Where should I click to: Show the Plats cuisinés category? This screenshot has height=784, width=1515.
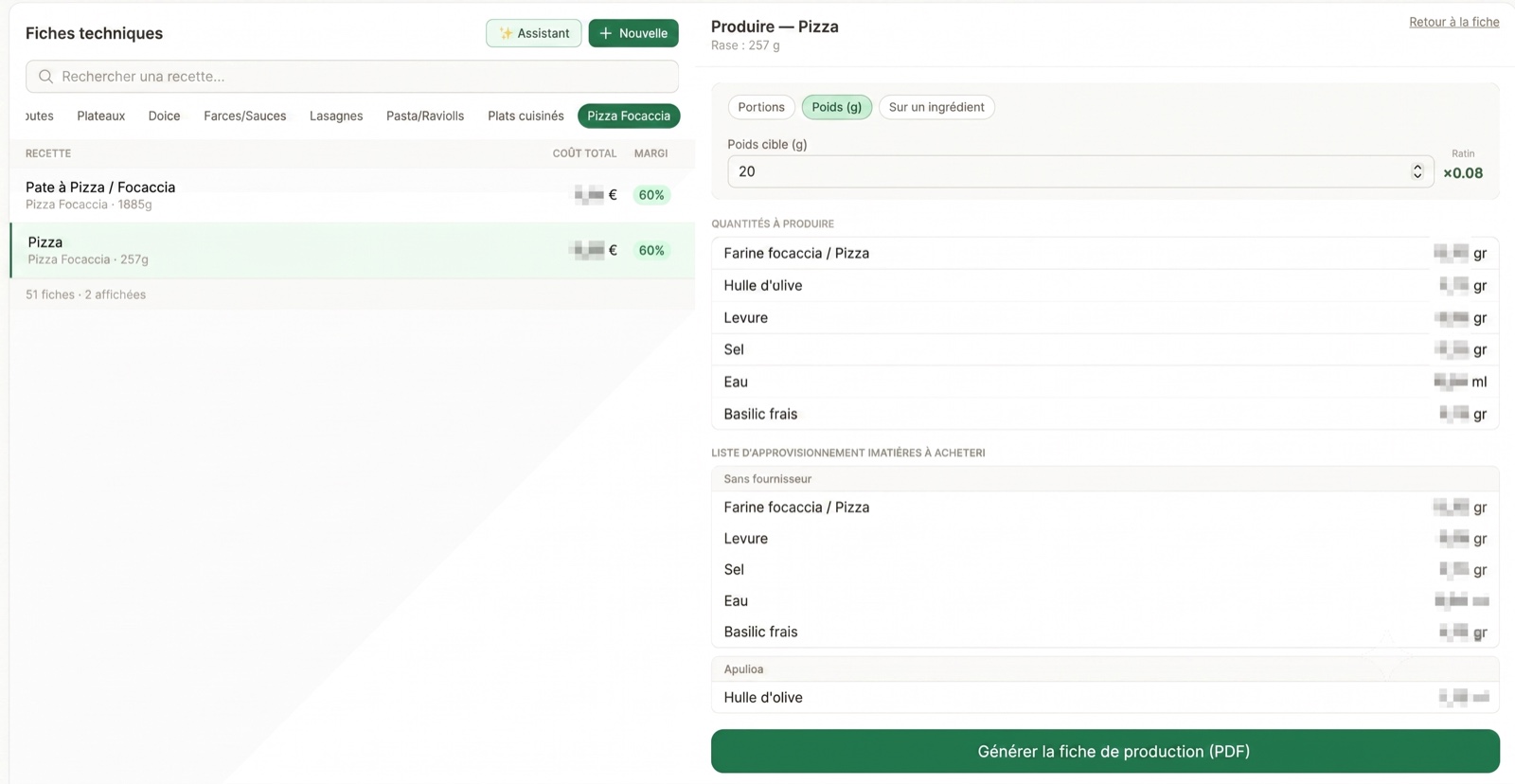click(526, 116)
